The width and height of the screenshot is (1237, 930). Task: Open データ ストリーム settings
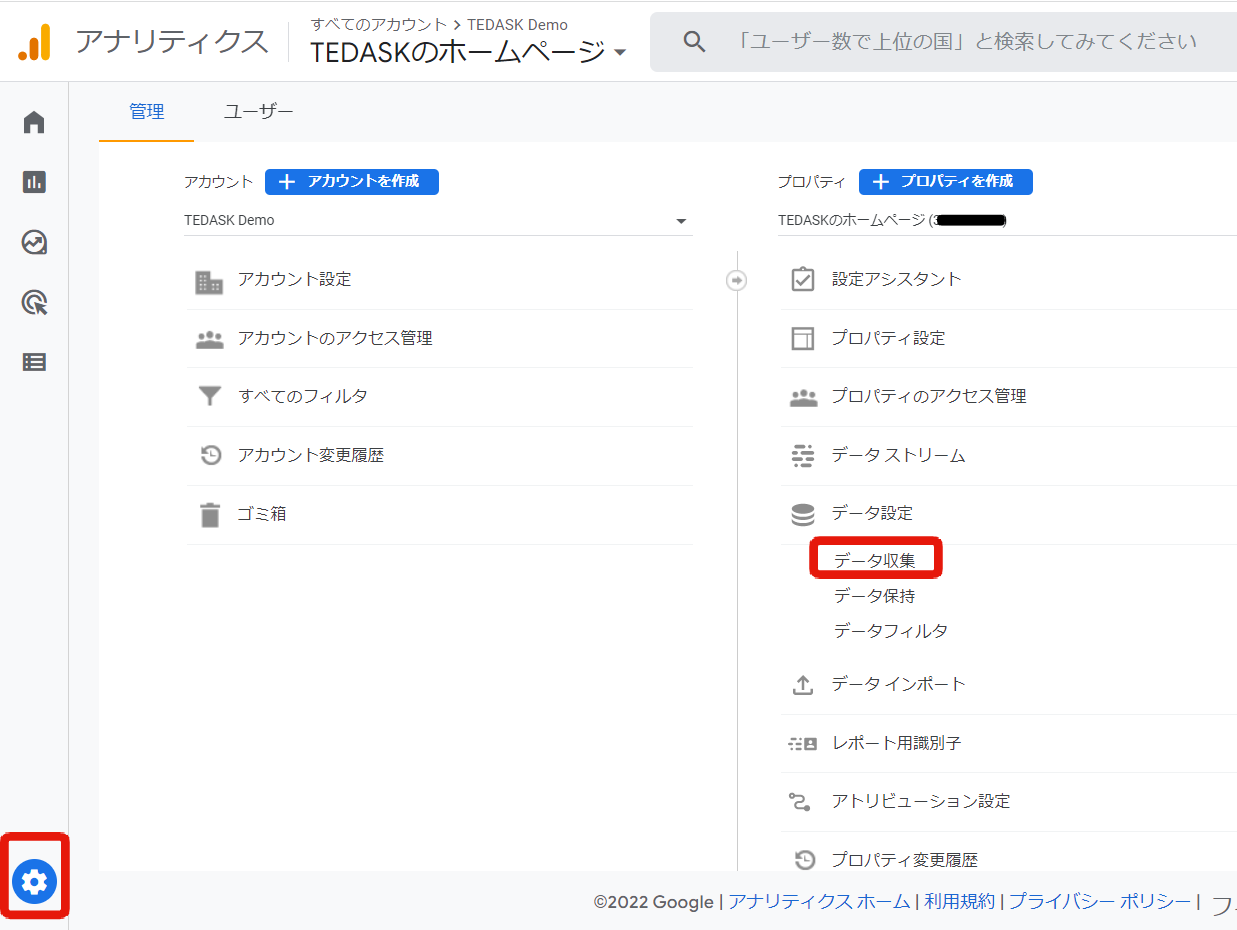pos(898,456)
